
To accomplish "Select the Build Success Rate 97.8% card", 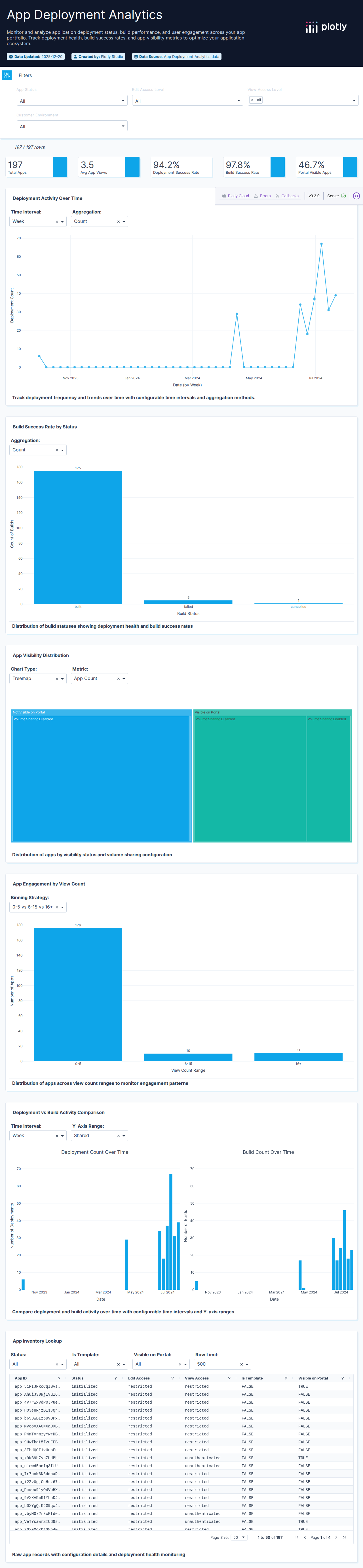I will coord(254,167).
